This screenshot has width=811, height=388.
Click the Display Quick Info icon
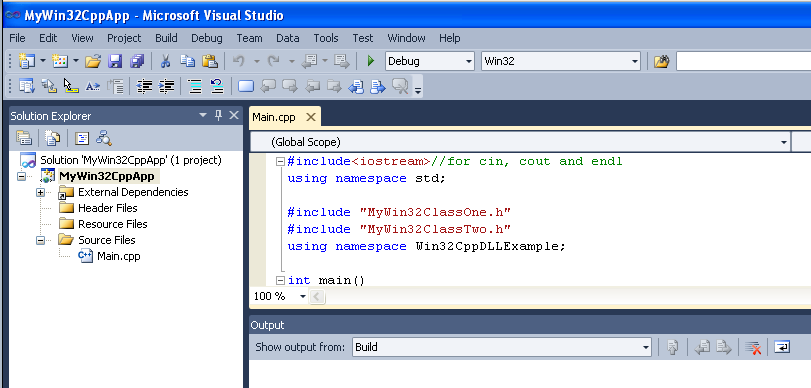pos(71,86)
